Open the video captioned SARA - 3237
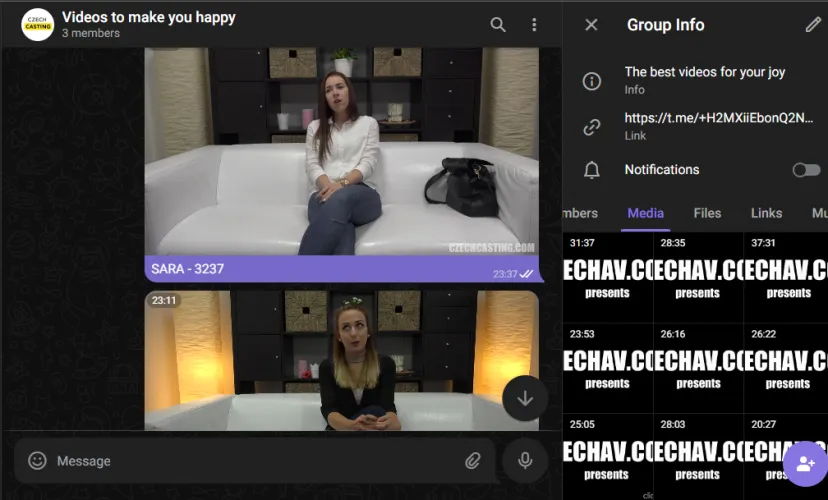 (x=342, y=152)
